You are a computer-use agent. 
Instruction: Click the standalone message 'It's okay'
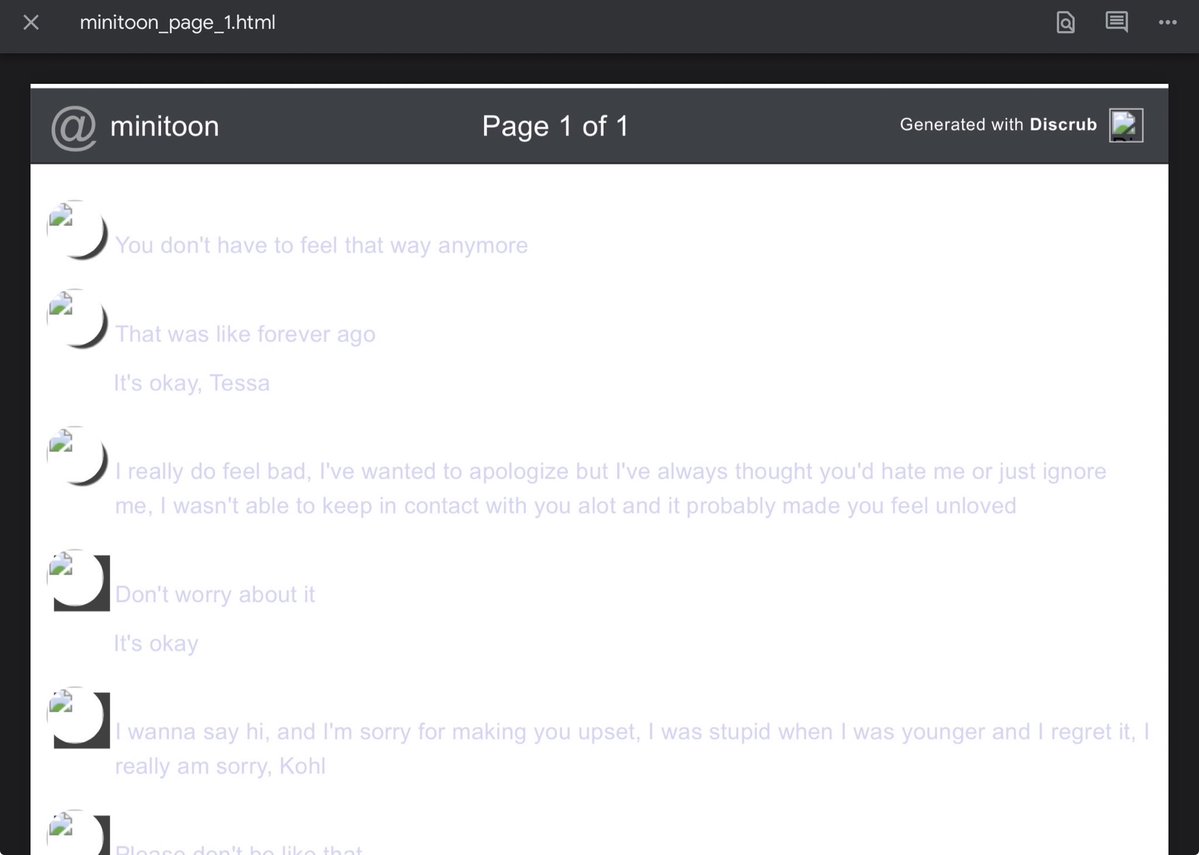coord(156,644)
